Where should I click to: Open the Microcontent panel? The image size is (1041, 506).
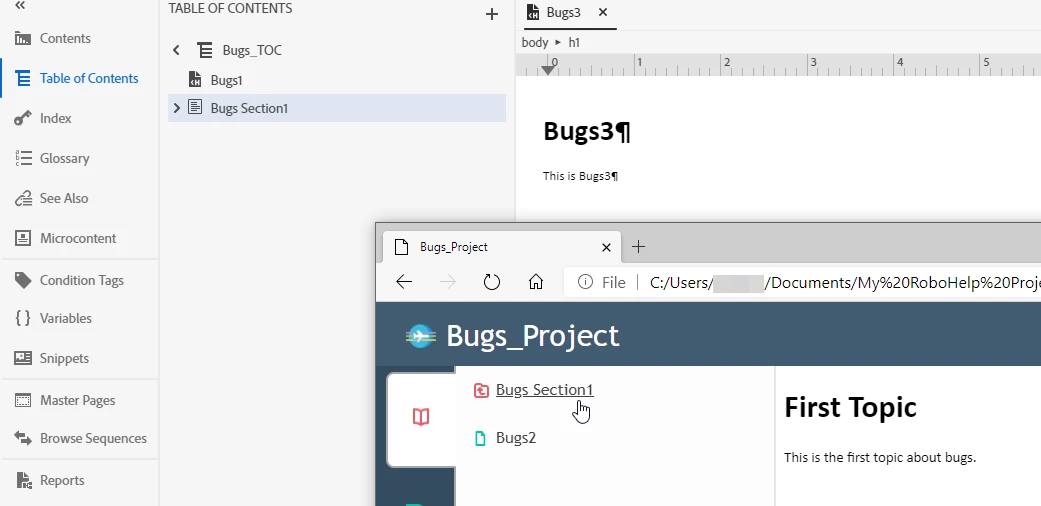click(x=80, y=238)
